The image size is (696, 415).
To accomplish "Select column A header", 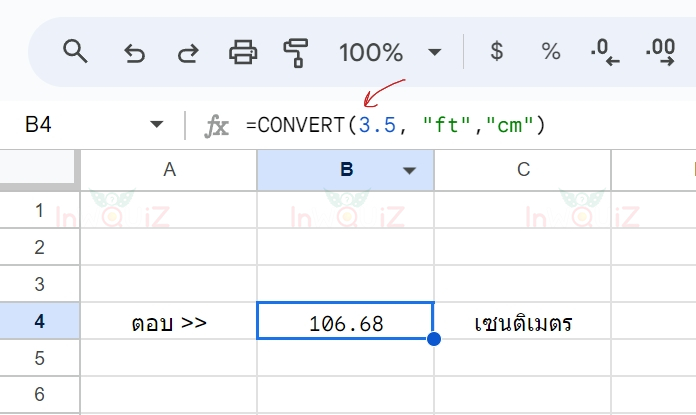I will (x=169, y=170).
